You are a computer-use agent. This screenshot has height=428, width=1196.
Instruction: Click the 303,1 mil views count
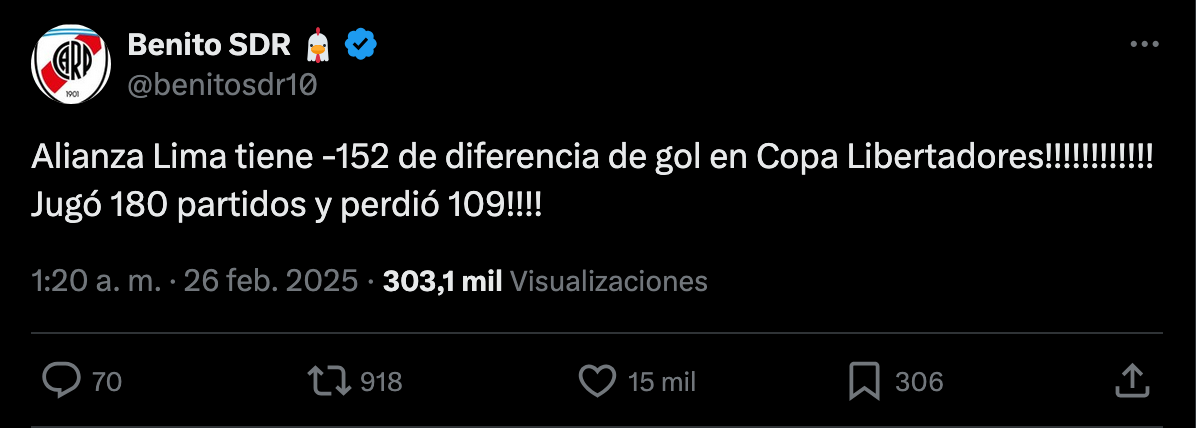[x=442, y=282]
